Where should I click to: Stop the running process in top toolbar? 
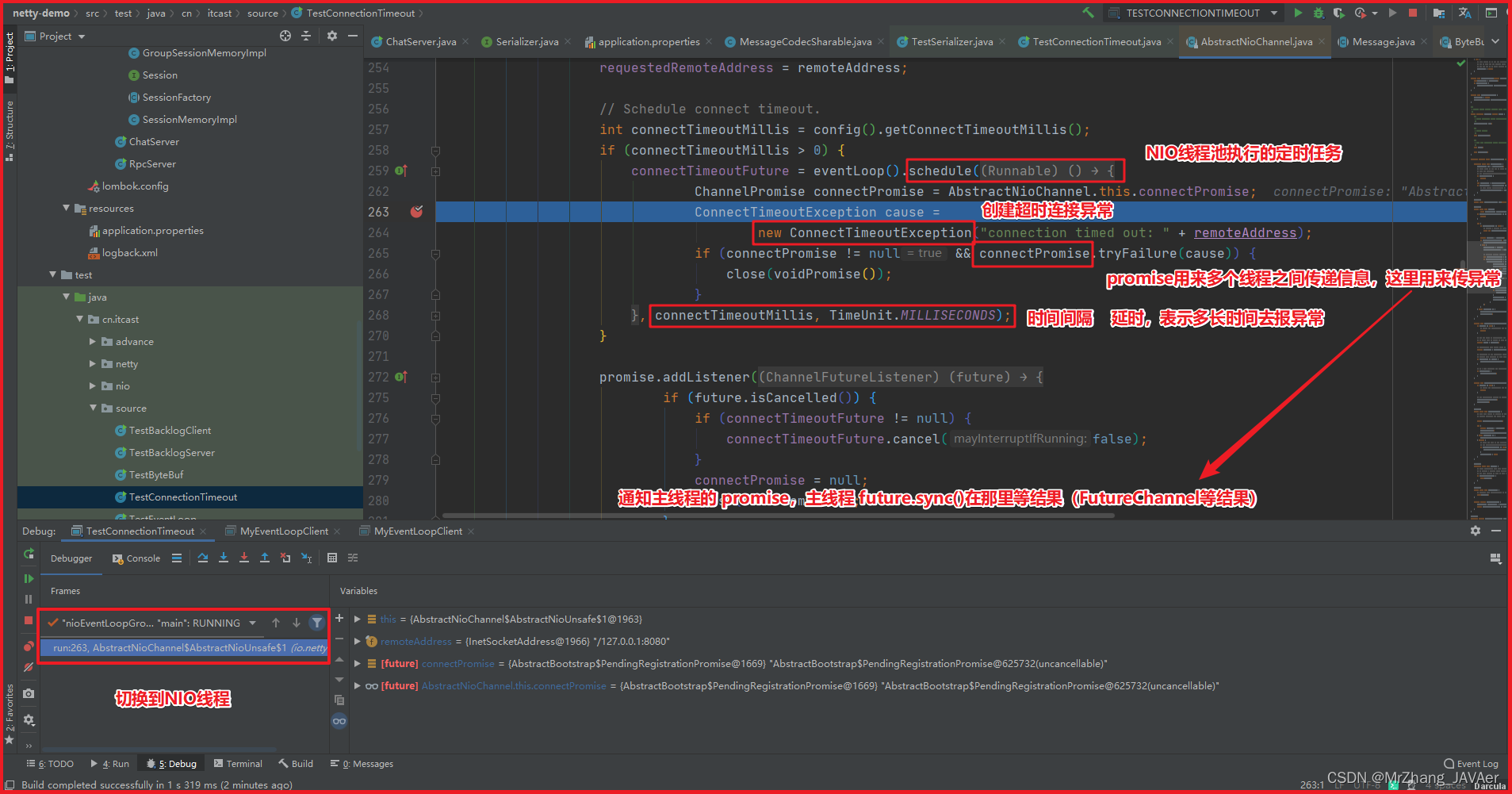tap(1412, 13)
